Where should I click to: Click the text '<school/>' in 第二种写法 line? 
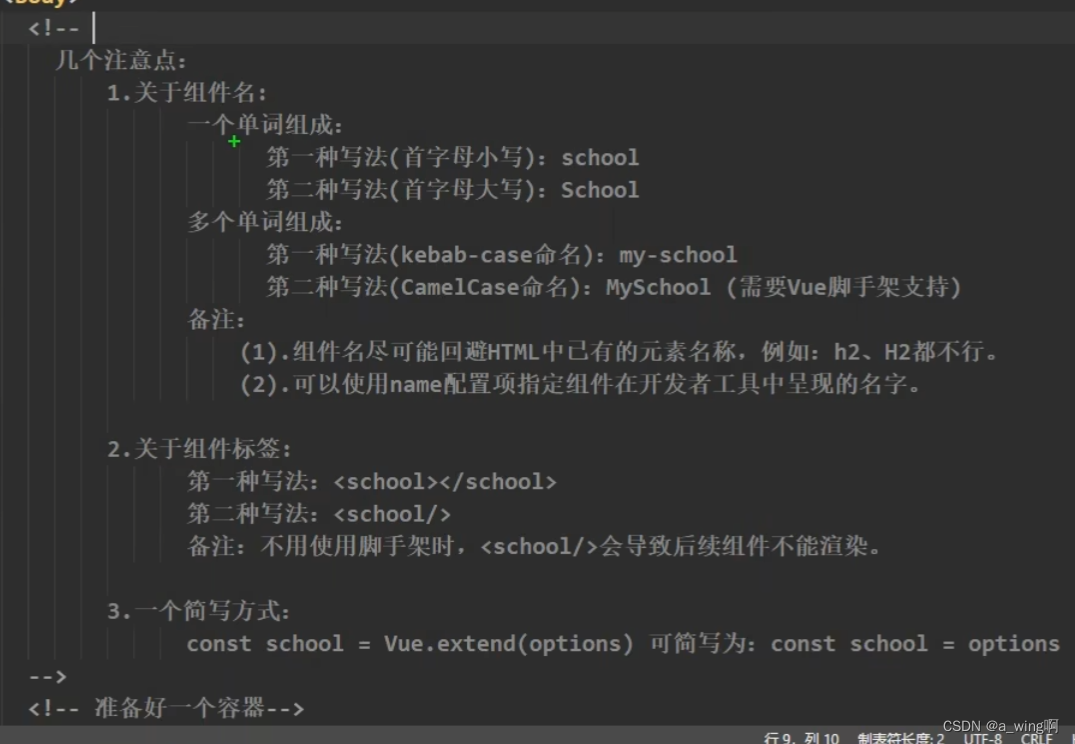392,514
